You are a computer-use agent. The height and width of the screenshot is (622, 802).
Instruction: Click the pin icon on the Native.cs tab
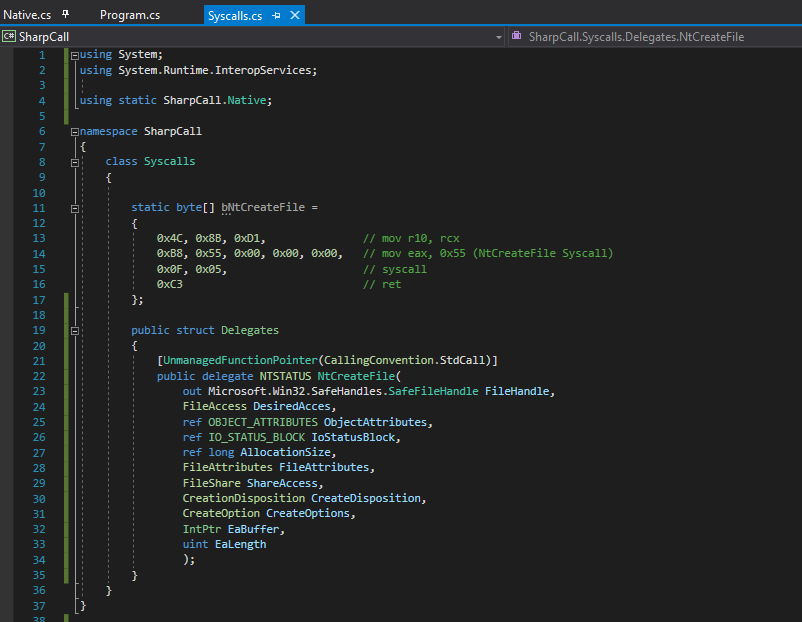[x=64, y=15]
